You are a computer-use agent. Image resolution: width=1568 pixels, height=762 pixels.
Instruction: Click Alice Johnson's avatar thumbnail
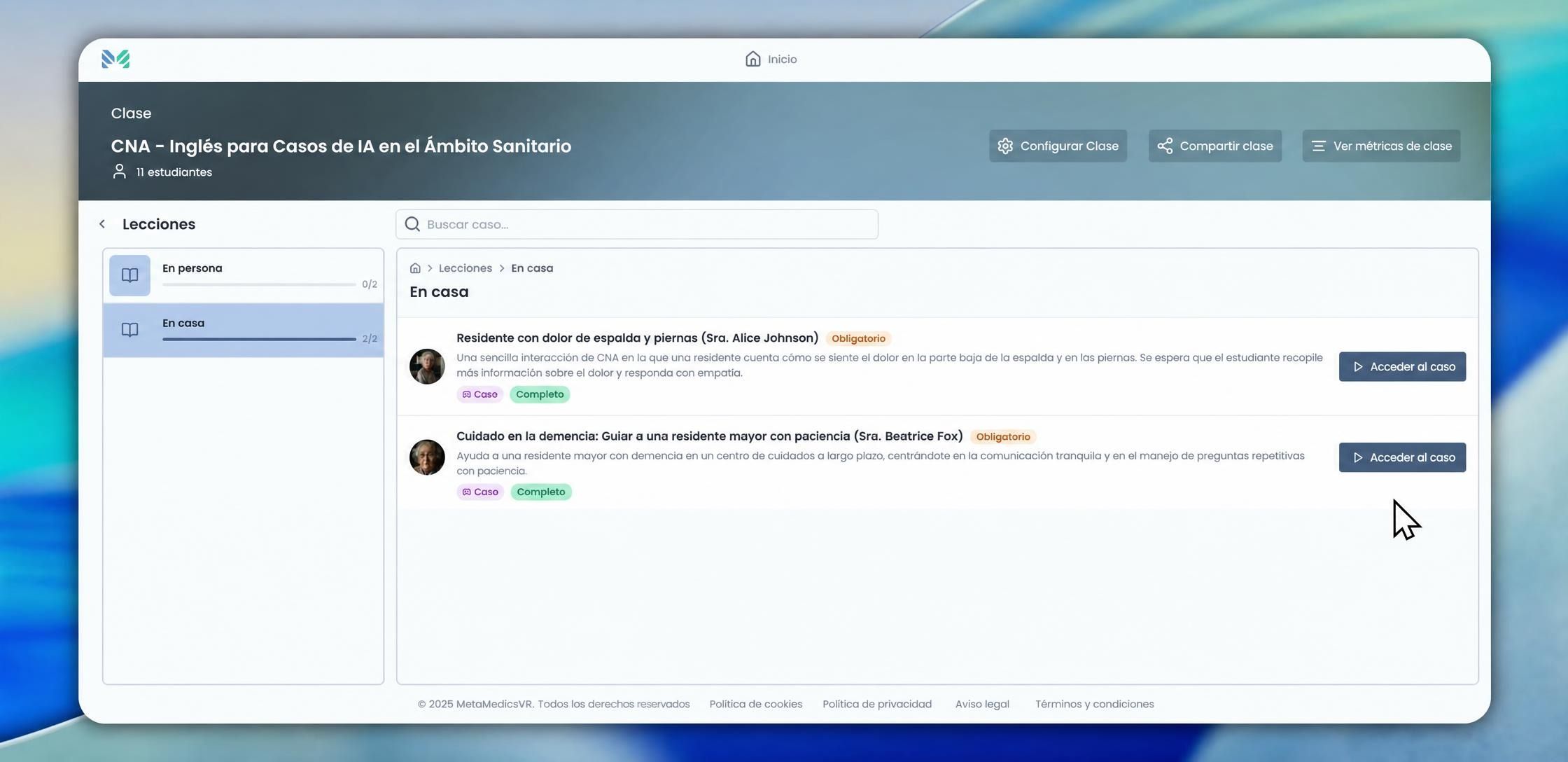tap(427, 366)
